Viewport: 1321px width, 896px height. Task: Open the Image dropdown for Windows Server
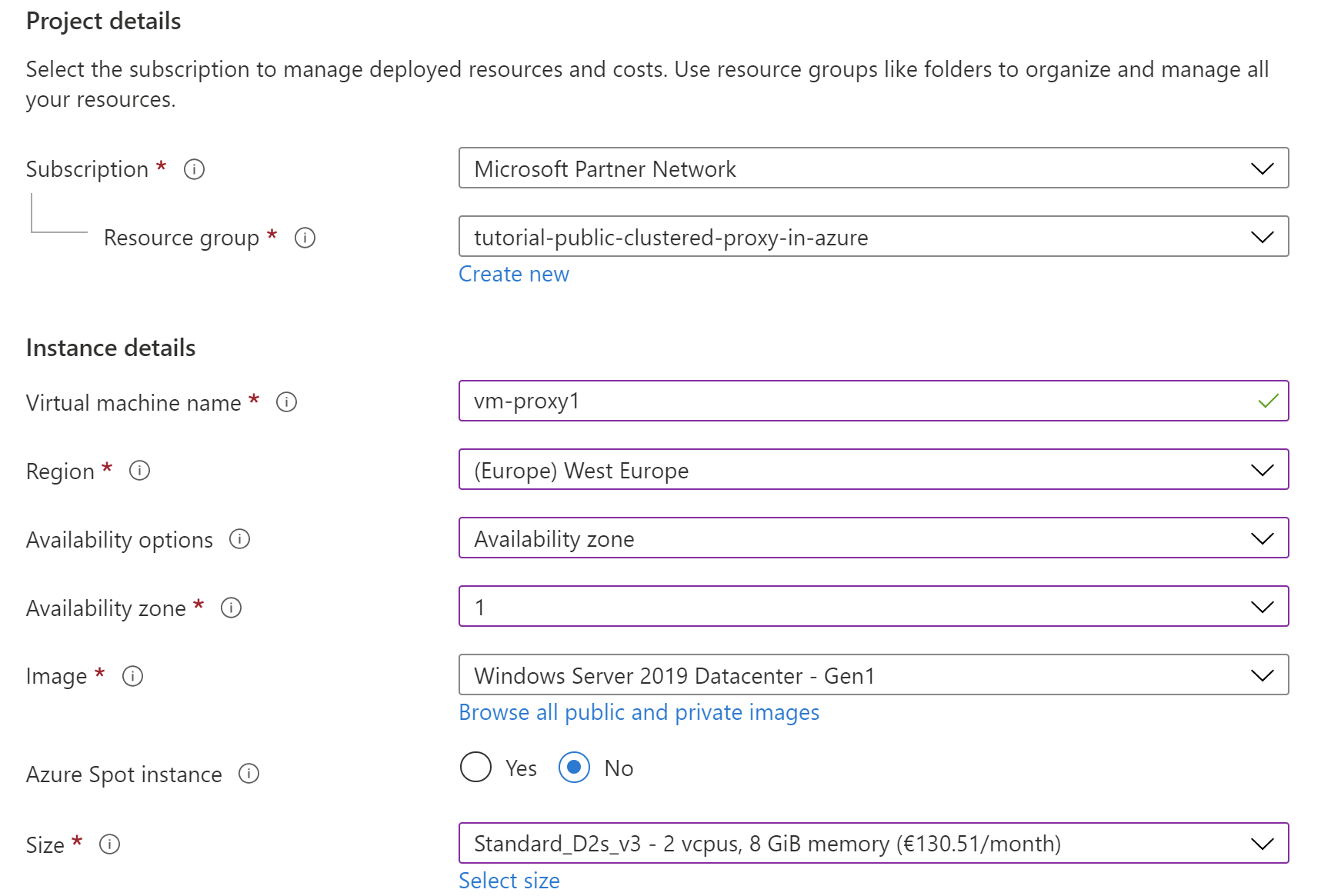coord(1261,675)
